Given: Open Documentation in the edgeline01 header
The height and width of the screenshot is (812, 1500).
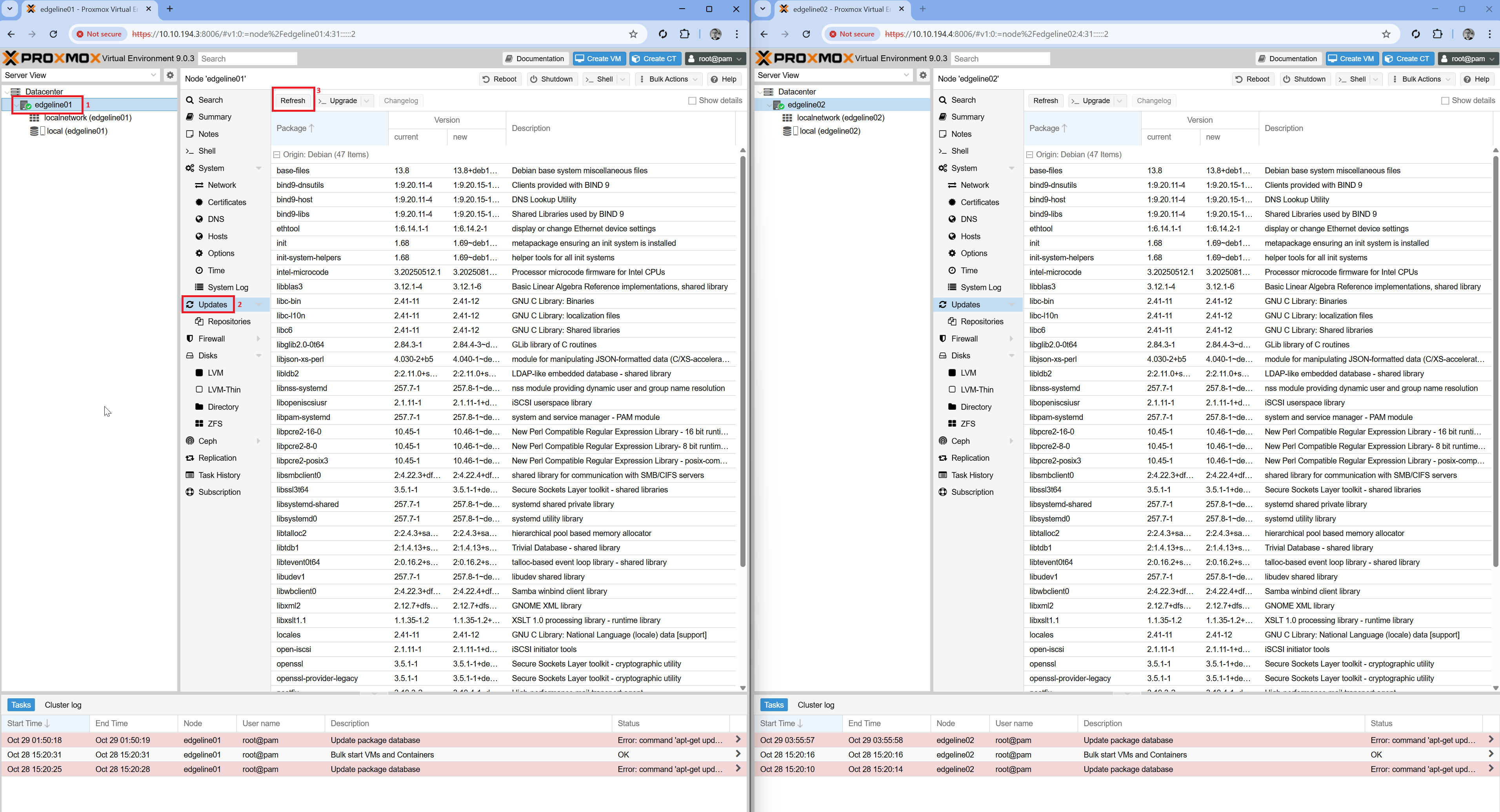Looking at the screenshot, I should [535, 59].
